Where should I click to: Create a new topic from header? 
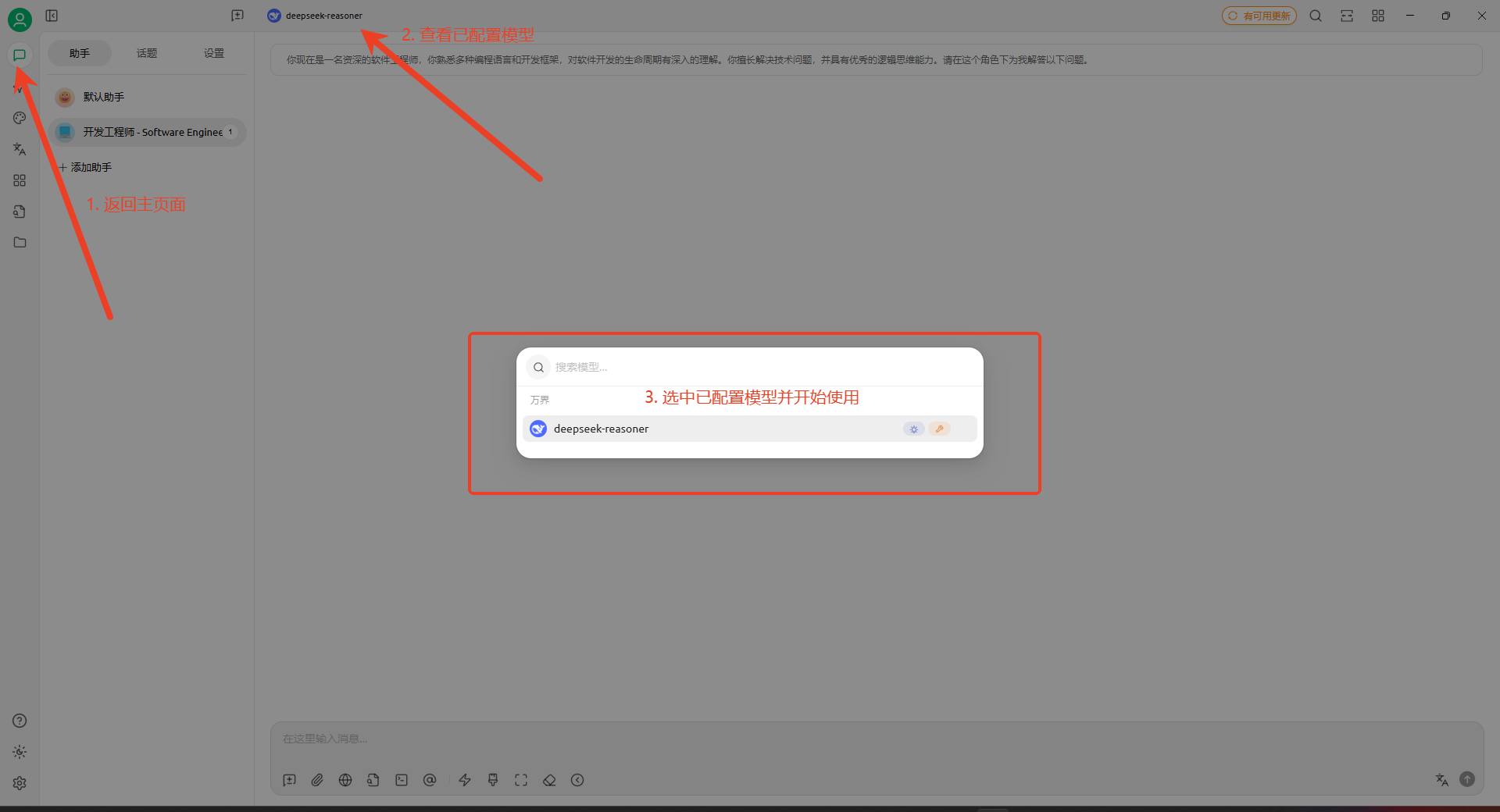coord(237,16)
